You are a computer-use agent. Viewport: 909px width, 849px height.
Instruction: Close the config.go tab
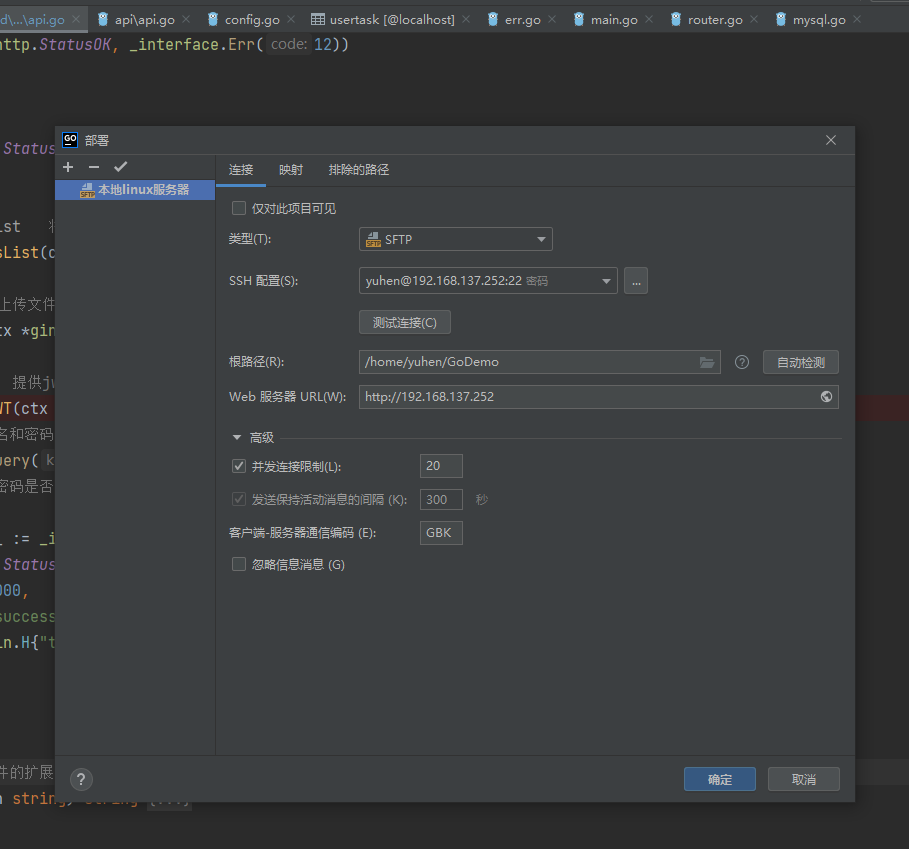coord(291,20)
